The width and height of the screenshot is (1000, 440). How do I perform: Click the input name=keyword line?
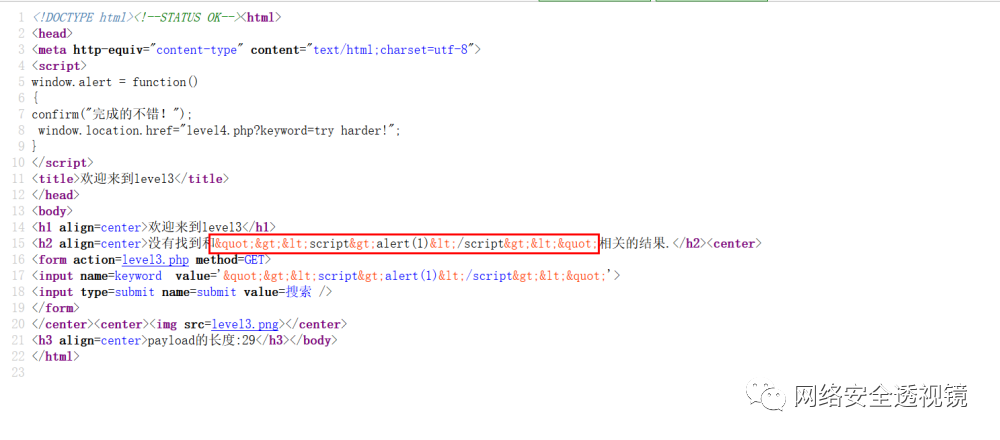pos(325,275)
